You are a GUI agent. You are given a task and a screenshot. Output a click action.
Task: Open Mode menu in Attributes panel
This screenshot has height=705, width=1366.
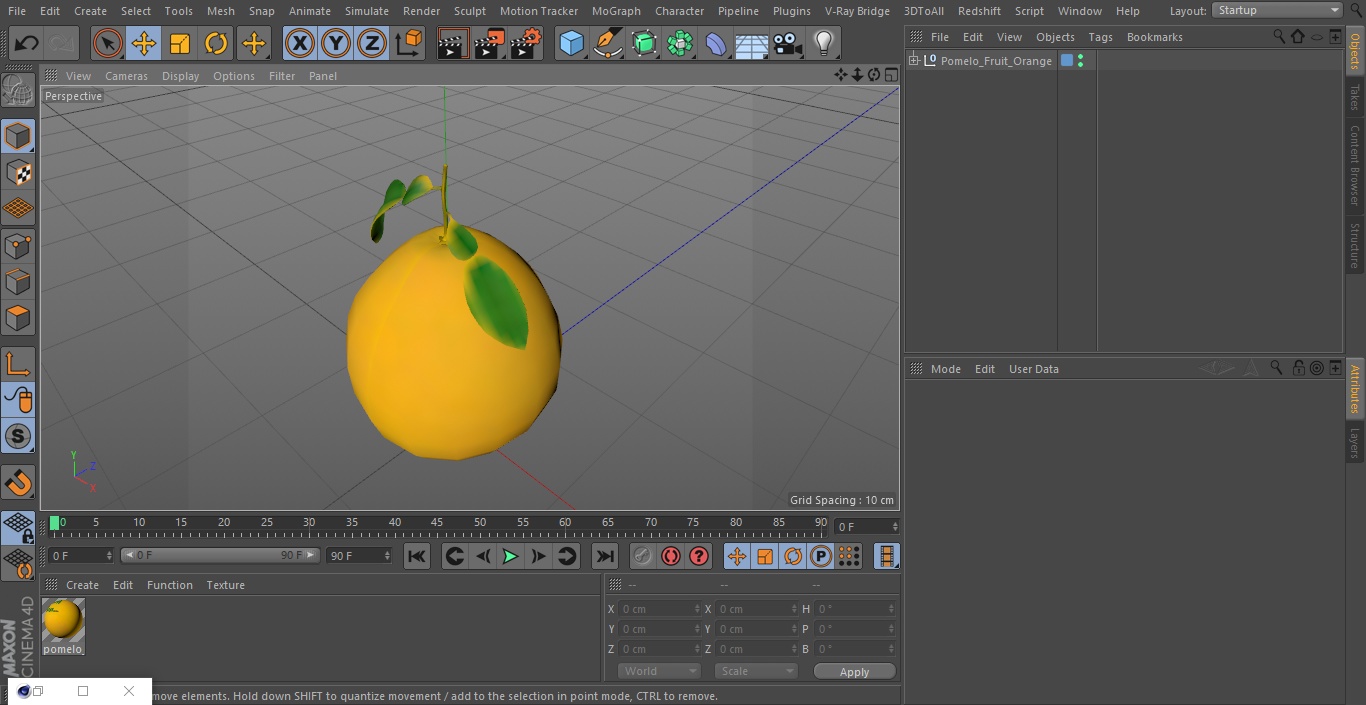tap(945, 369)
